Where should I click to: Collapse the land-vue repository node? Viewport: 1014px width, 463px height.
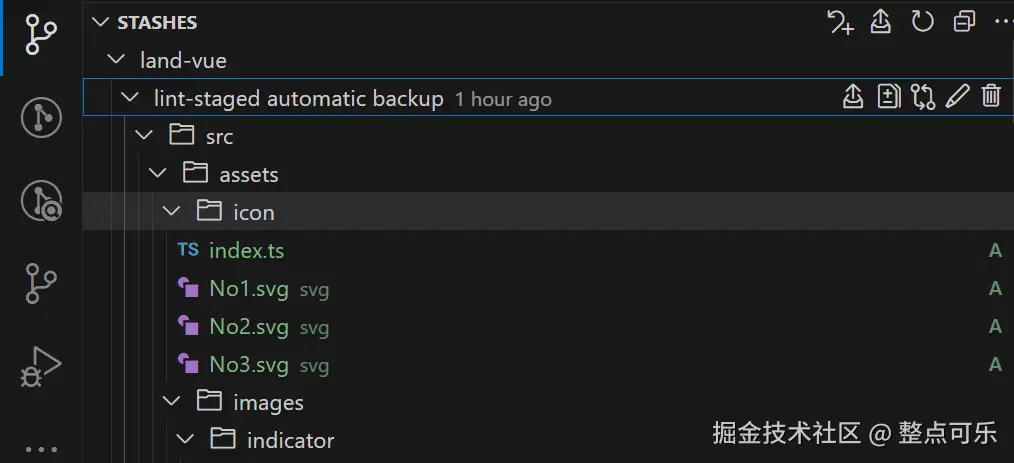click(116, 60)
